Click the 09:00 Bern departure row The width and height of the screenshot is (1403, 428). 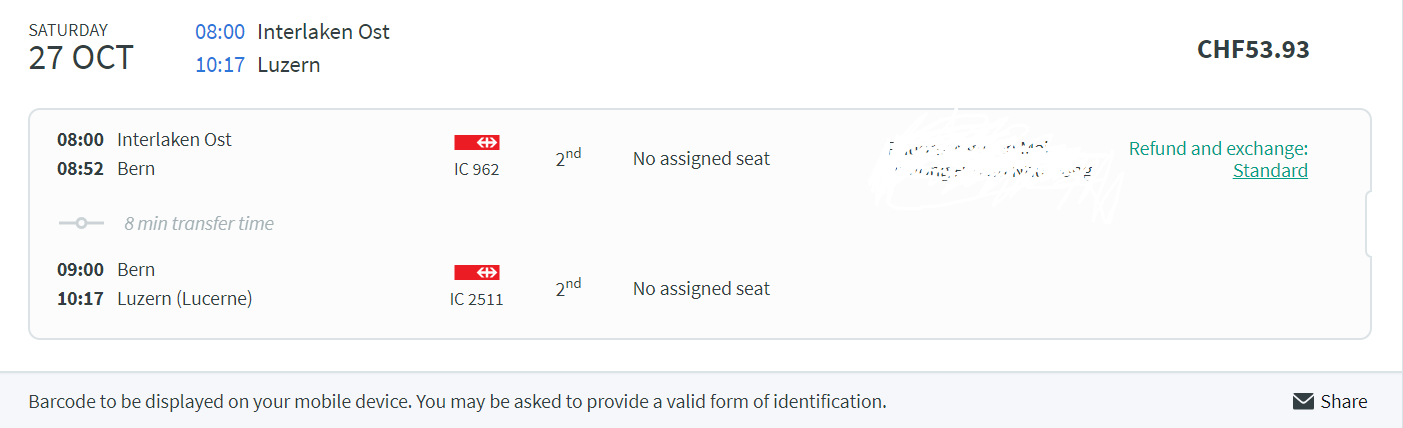[x=106, y=270]
